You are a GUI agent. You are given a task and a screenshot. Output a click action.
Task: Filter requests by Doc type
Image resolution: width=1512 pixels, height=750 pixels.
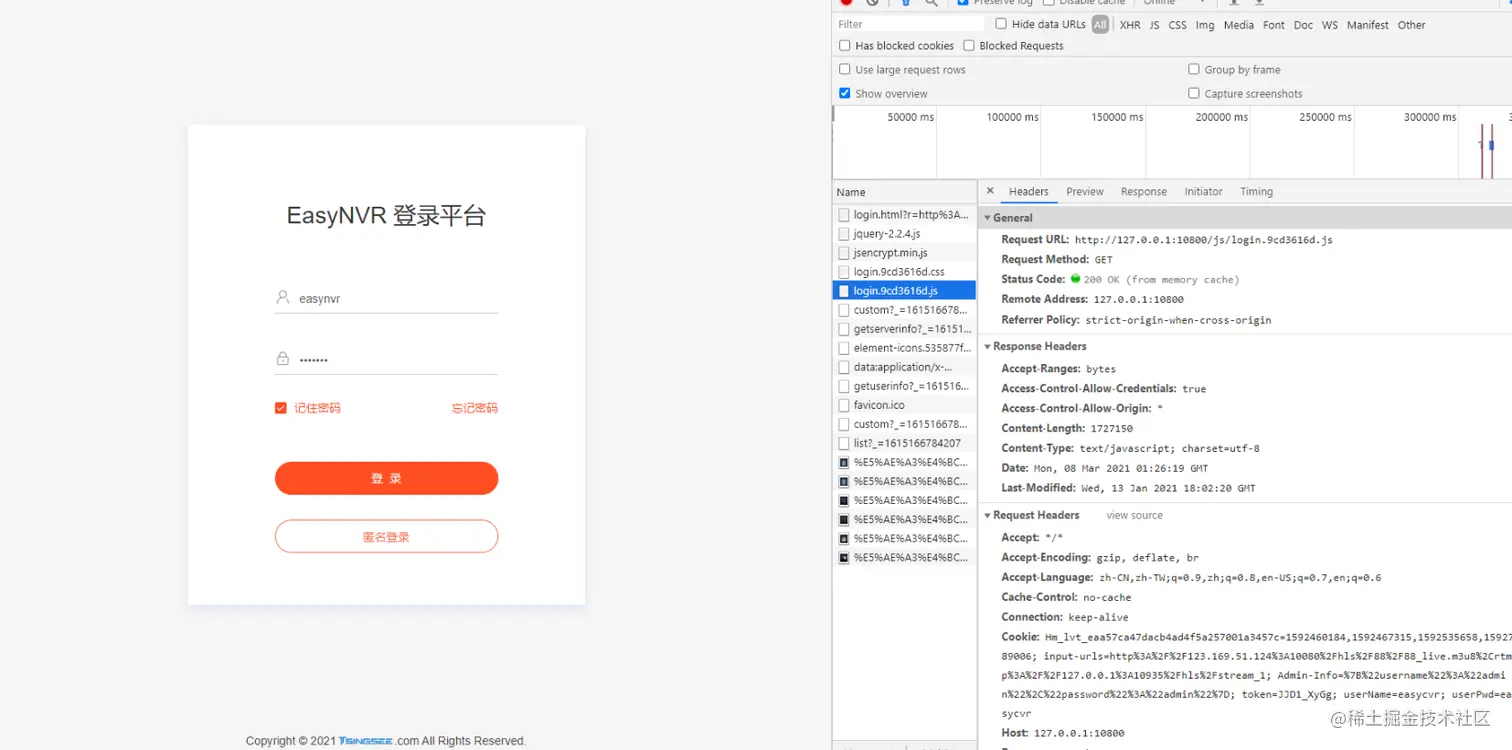[x=1303, y=25]
